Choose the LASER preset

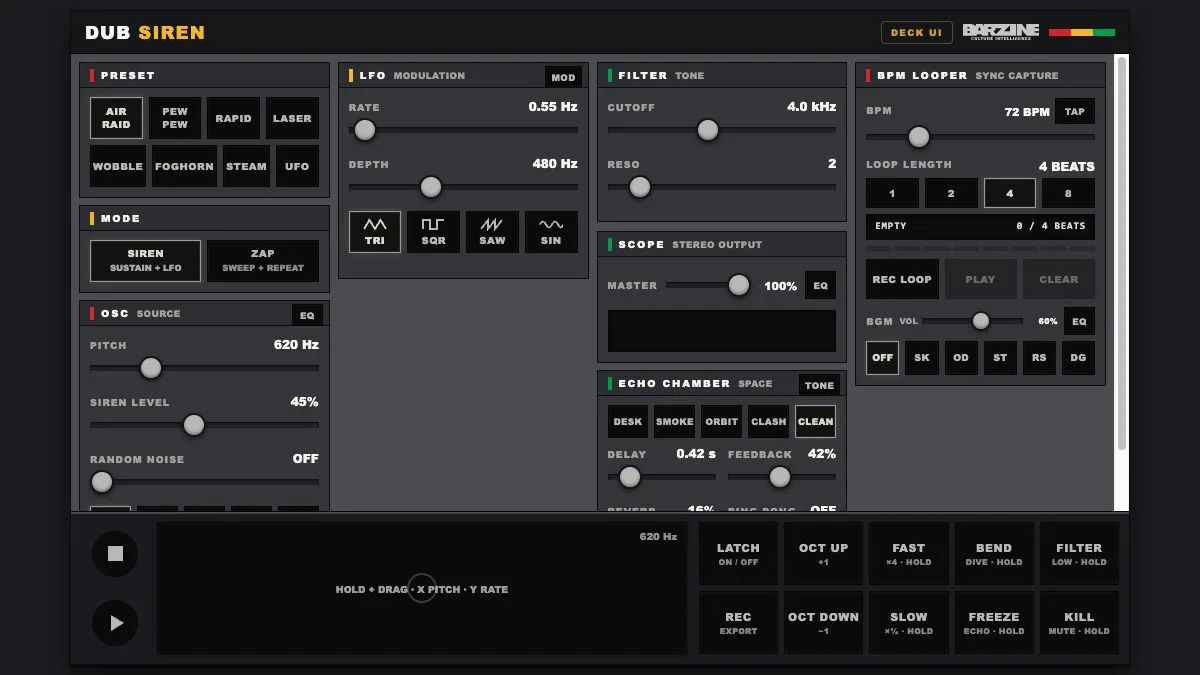[x=292, y=118]
